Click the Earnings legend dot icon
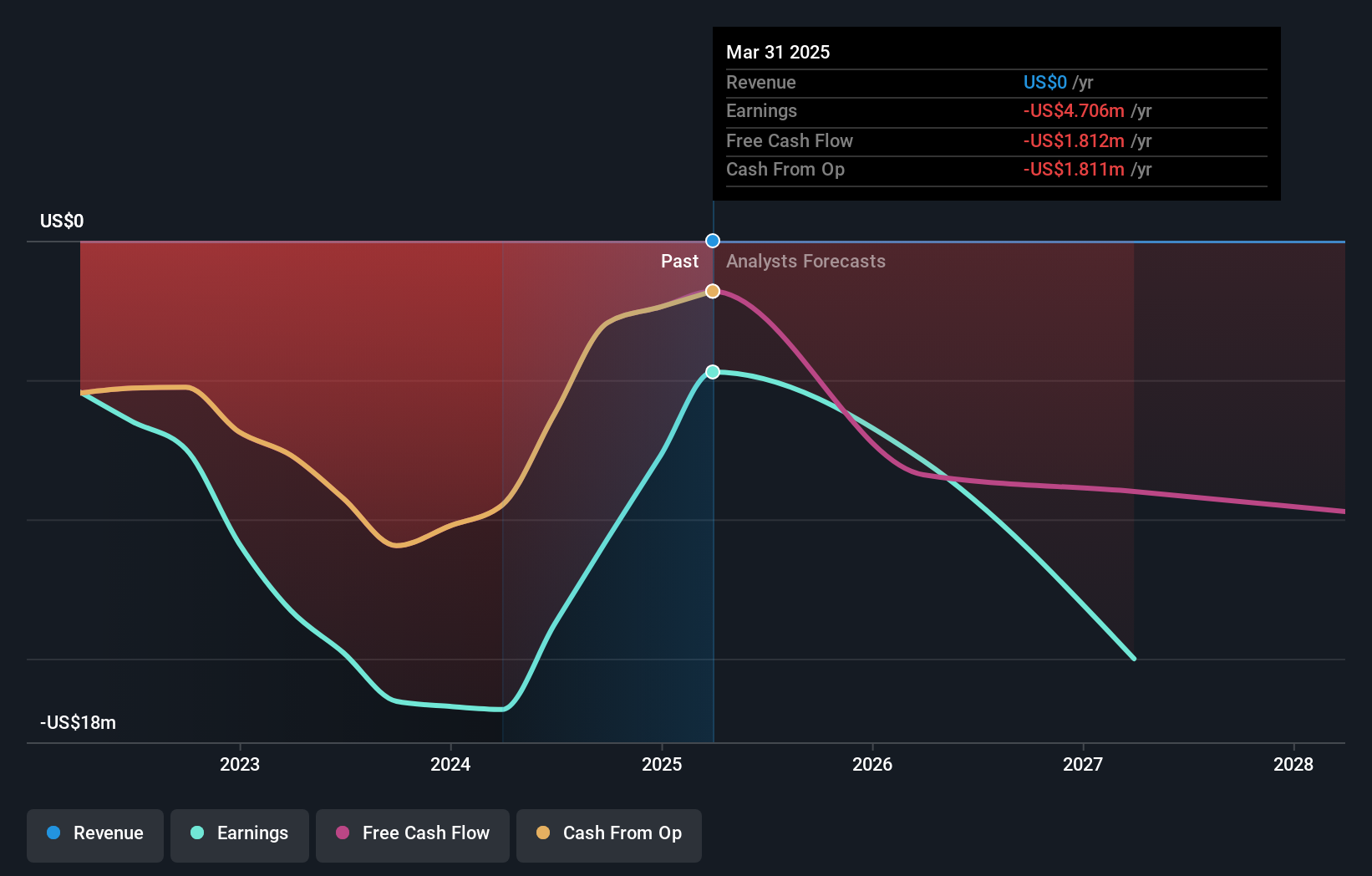Viewport: 1372px width, 876px height. click(196, 833)
